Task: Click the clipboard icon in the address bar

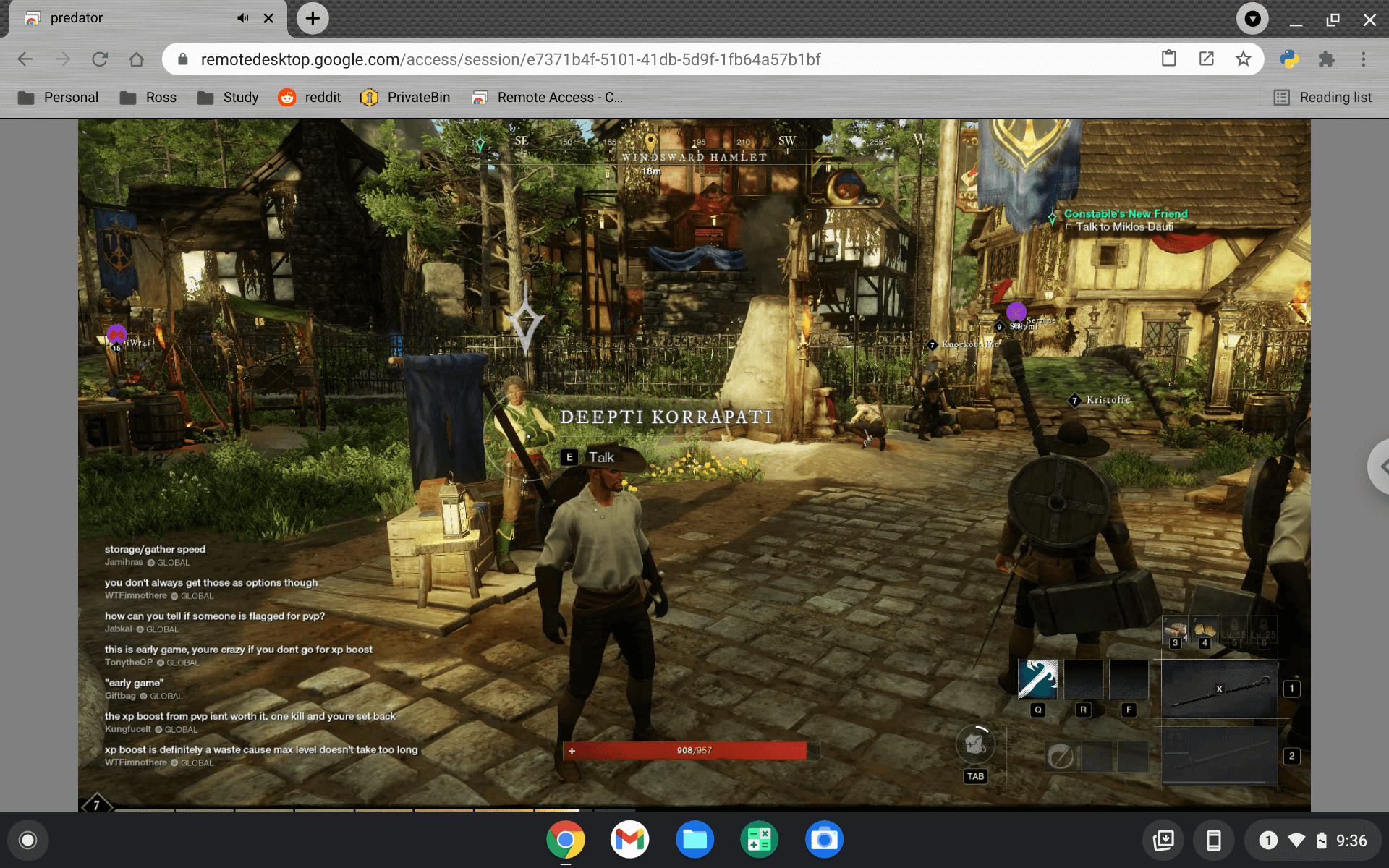Action: click(x=1169, y=59)
